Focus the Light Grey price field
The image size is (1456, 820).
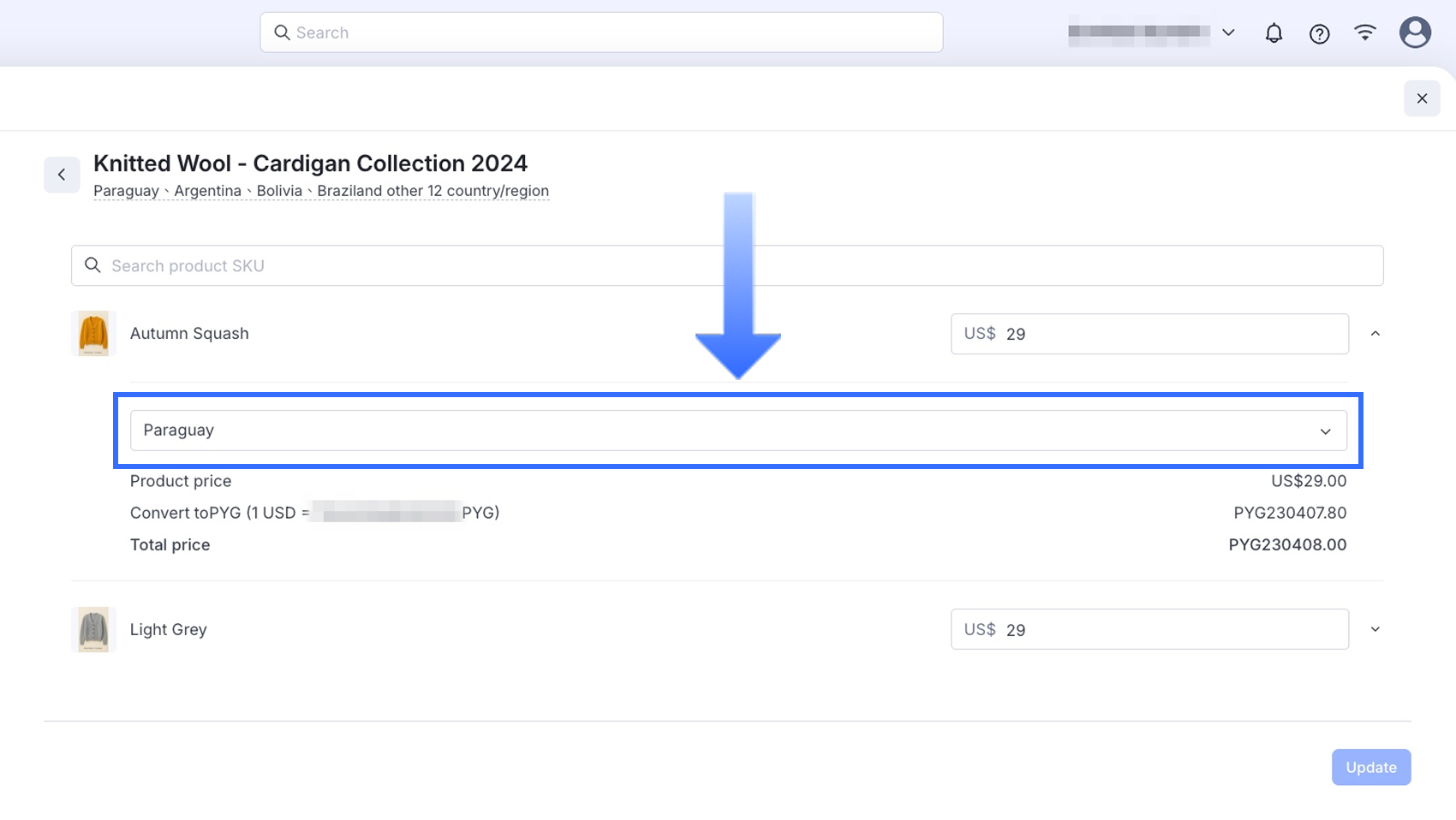tap(1172, 630)
